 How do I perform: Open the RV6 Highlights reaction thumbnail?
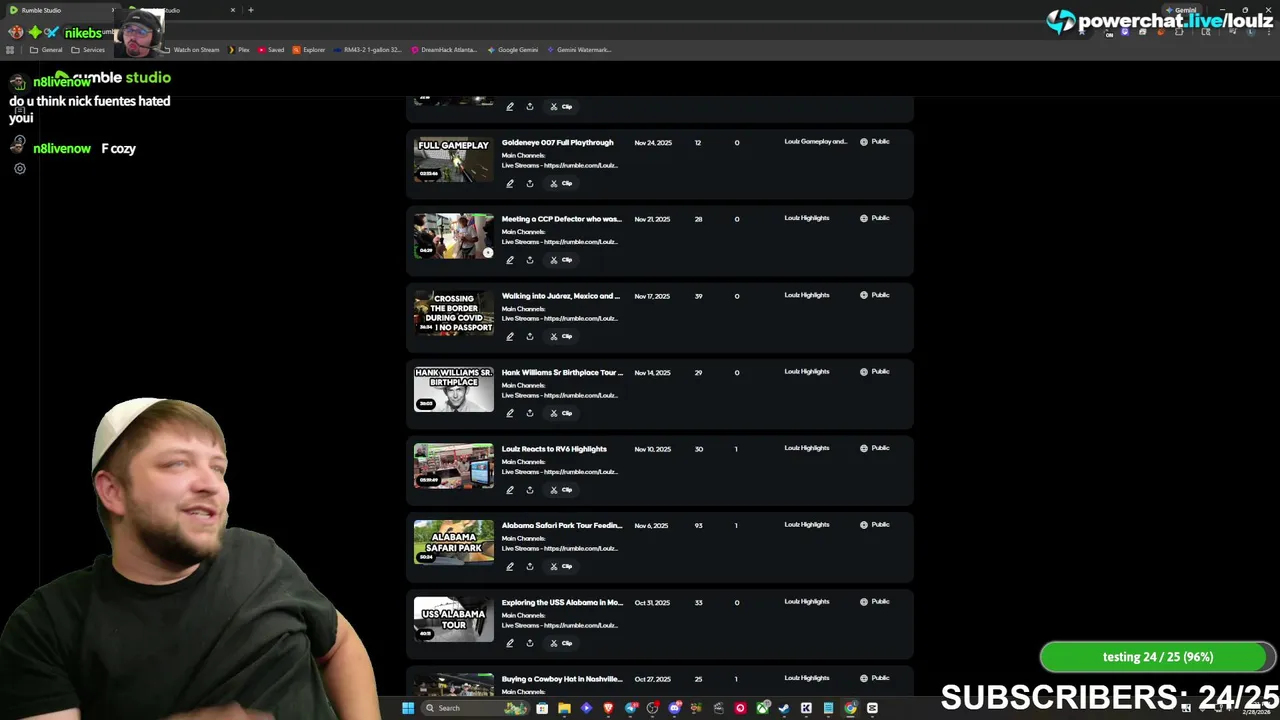(454, 466)
